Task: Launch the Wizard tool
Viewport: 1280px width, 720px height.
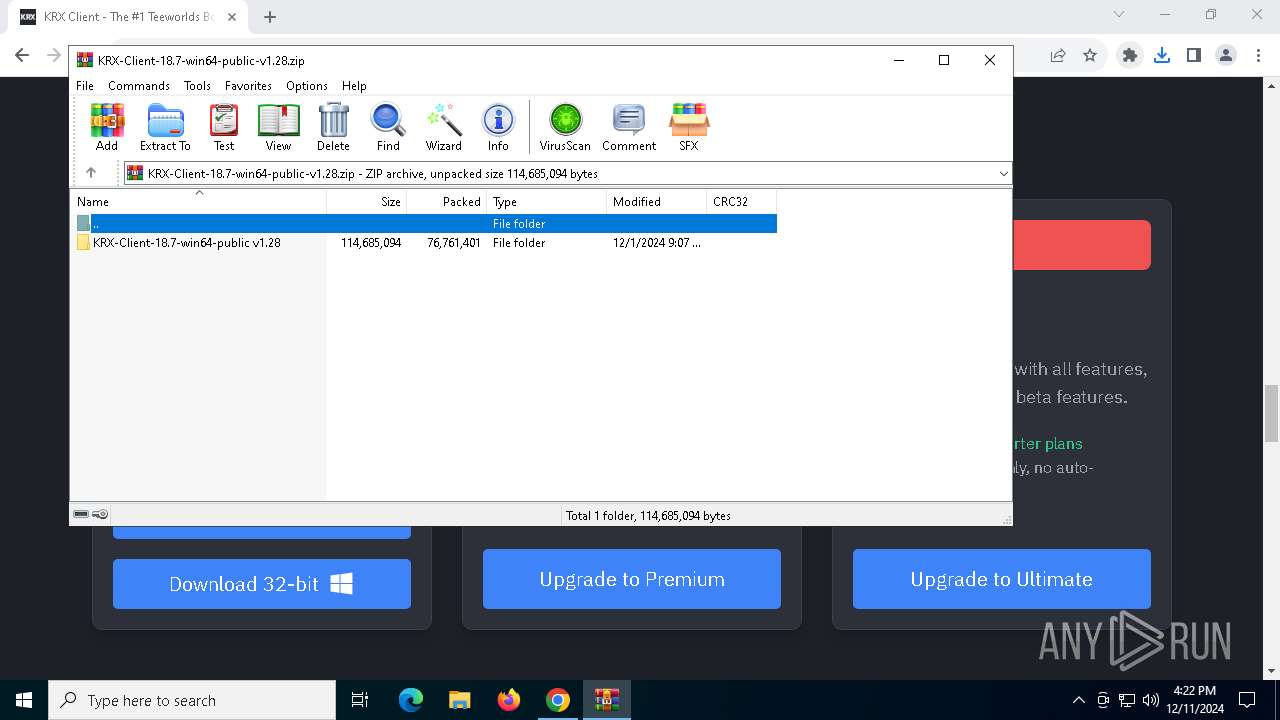Action: tap(444, 127)
